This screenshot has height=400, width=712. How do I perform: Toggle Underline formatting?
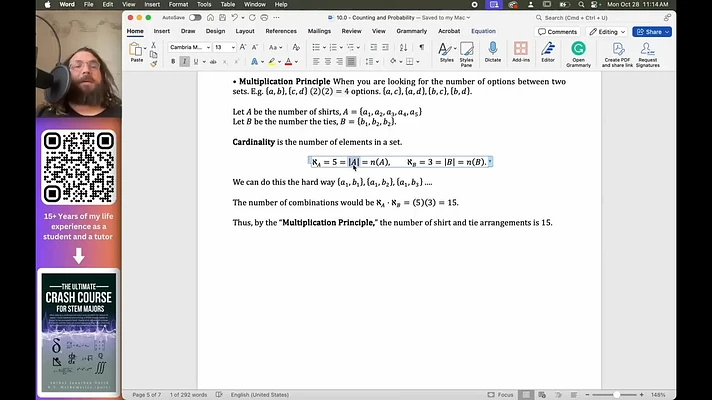pyautogui.click(x=196, y=62)
